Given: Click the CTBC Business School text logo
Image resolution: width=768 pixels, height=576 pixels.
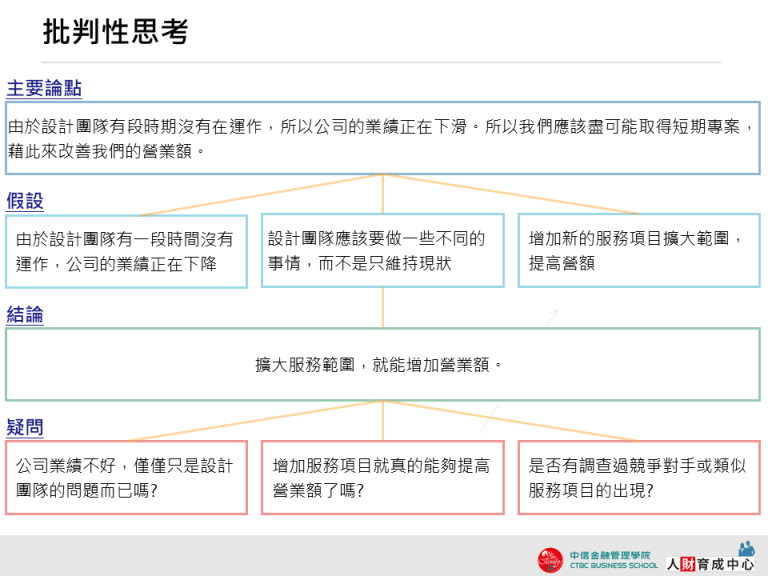Looking at the screenshot, I should (x=613, y=560).
